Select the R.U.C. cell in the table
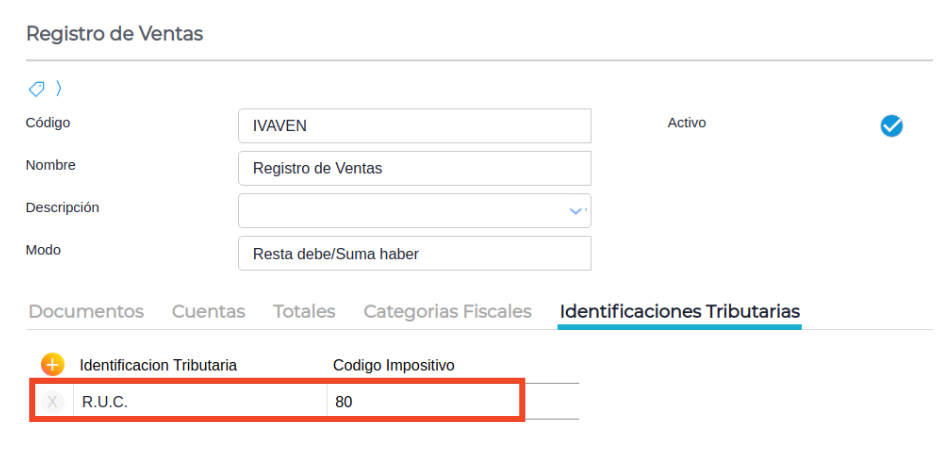This screenshot has width=937, height=462. (200, 402)
